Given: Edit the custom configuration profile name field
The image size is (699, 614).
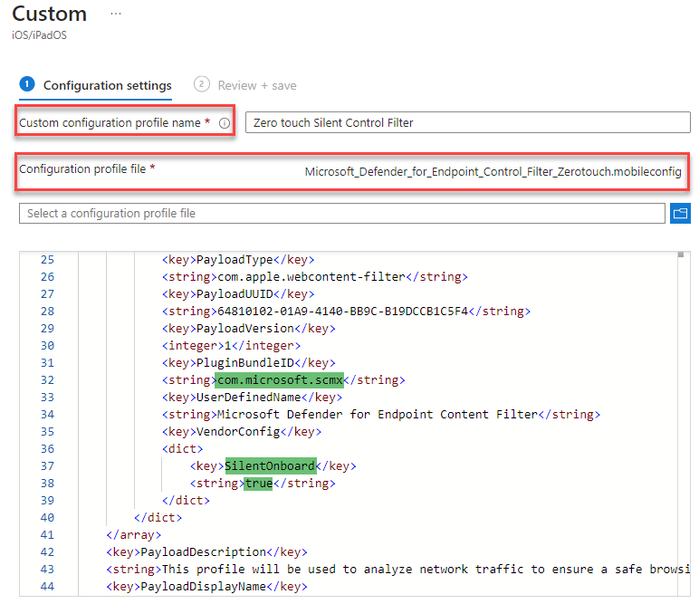Looking at the screenshot, I should point(468,123).
